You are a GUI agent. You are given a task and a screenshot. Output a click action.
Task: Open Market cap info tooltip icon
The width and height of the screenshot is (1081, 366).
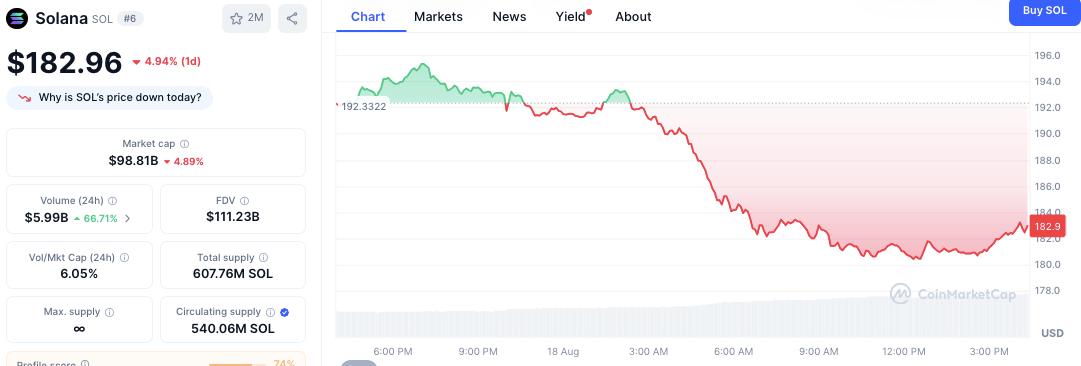click(x=185, y=144)
